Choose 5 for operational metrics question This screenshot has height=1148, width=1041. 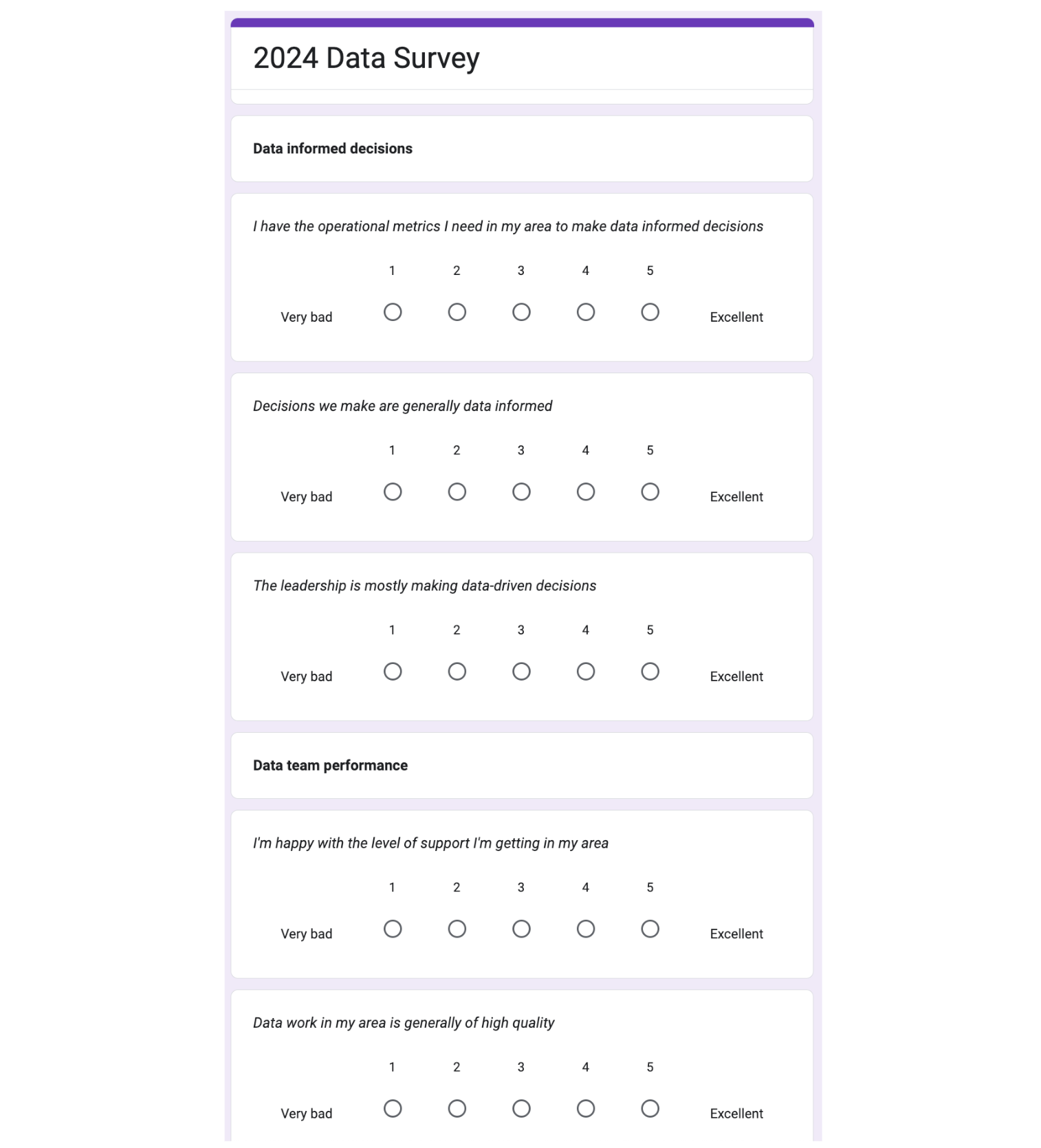point(650,312)
